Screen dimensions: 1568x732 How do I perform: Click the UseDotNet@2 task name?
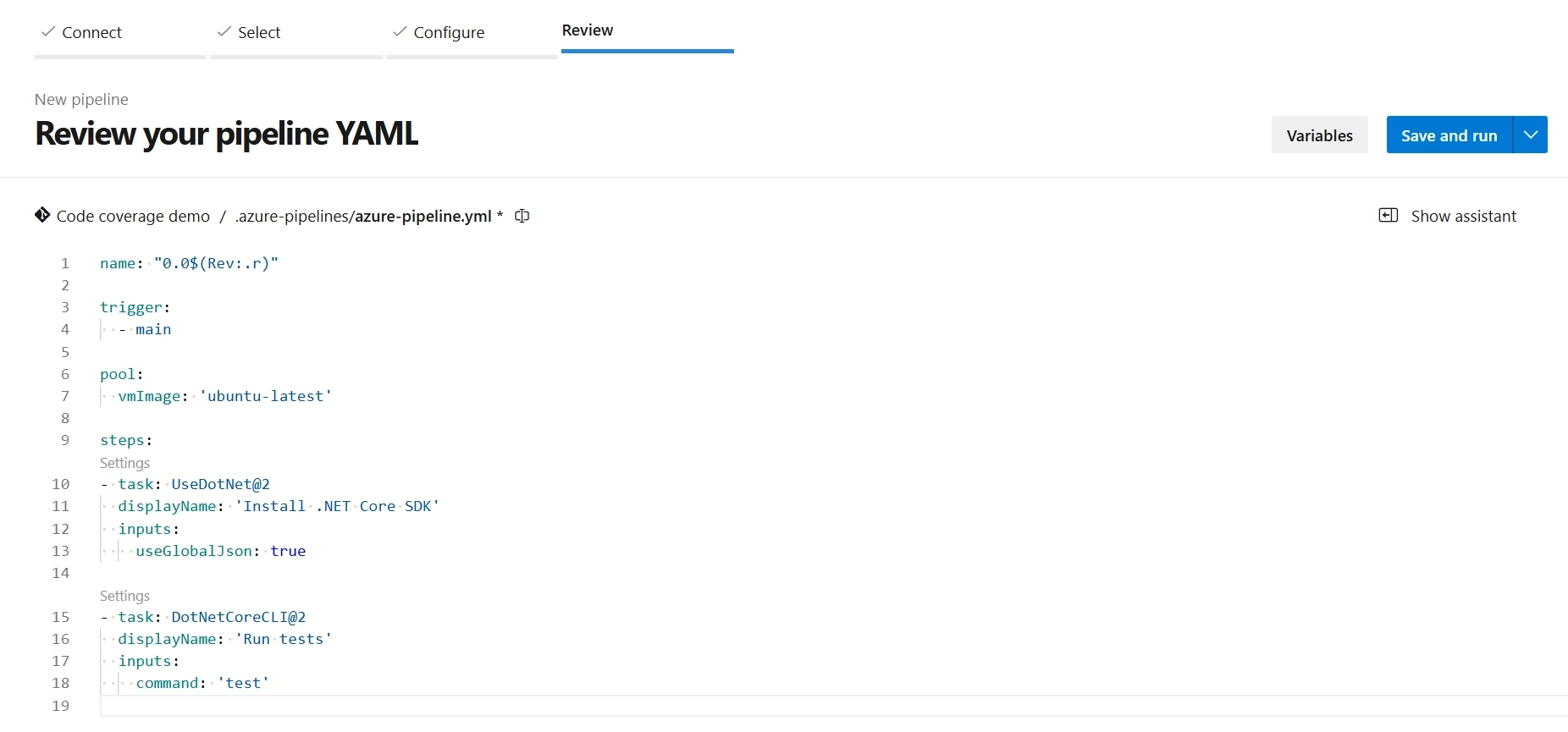[x=221, y=484]
